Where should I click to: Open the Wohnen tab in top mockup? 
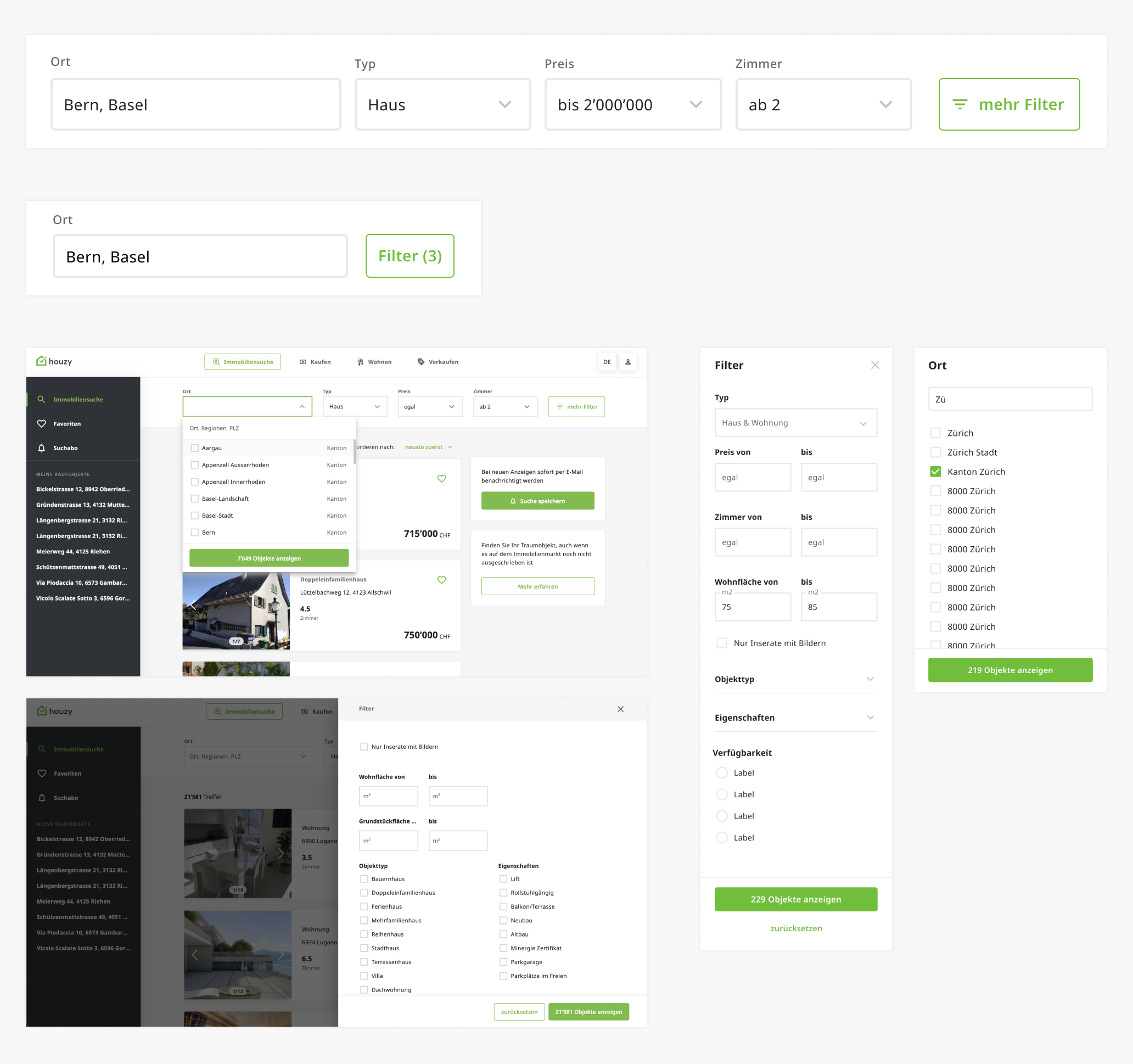(374, 362)
